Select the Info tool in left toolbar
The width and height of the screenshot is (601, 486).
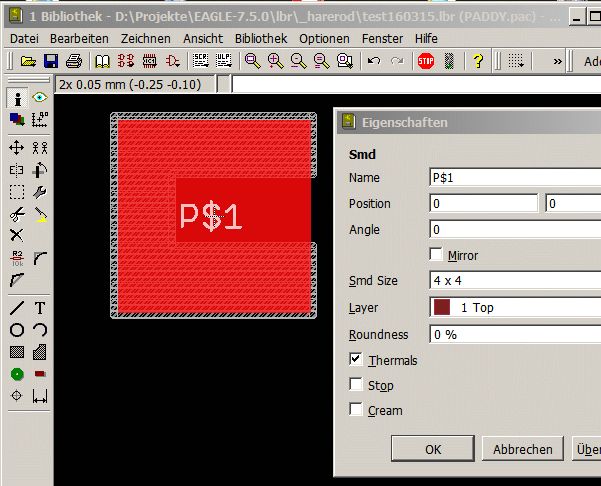pos(17,98)
